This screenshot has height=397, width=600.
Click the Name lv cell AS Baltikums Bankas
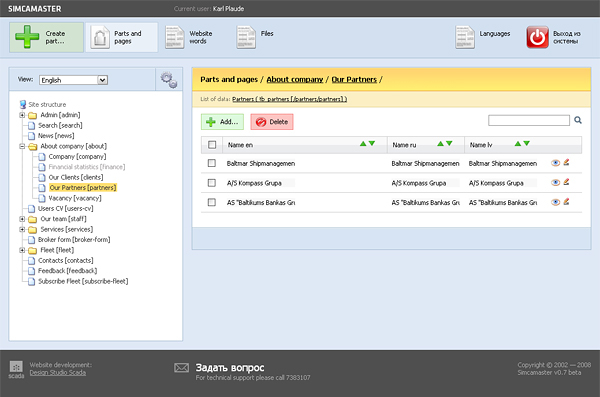[503, 203]
